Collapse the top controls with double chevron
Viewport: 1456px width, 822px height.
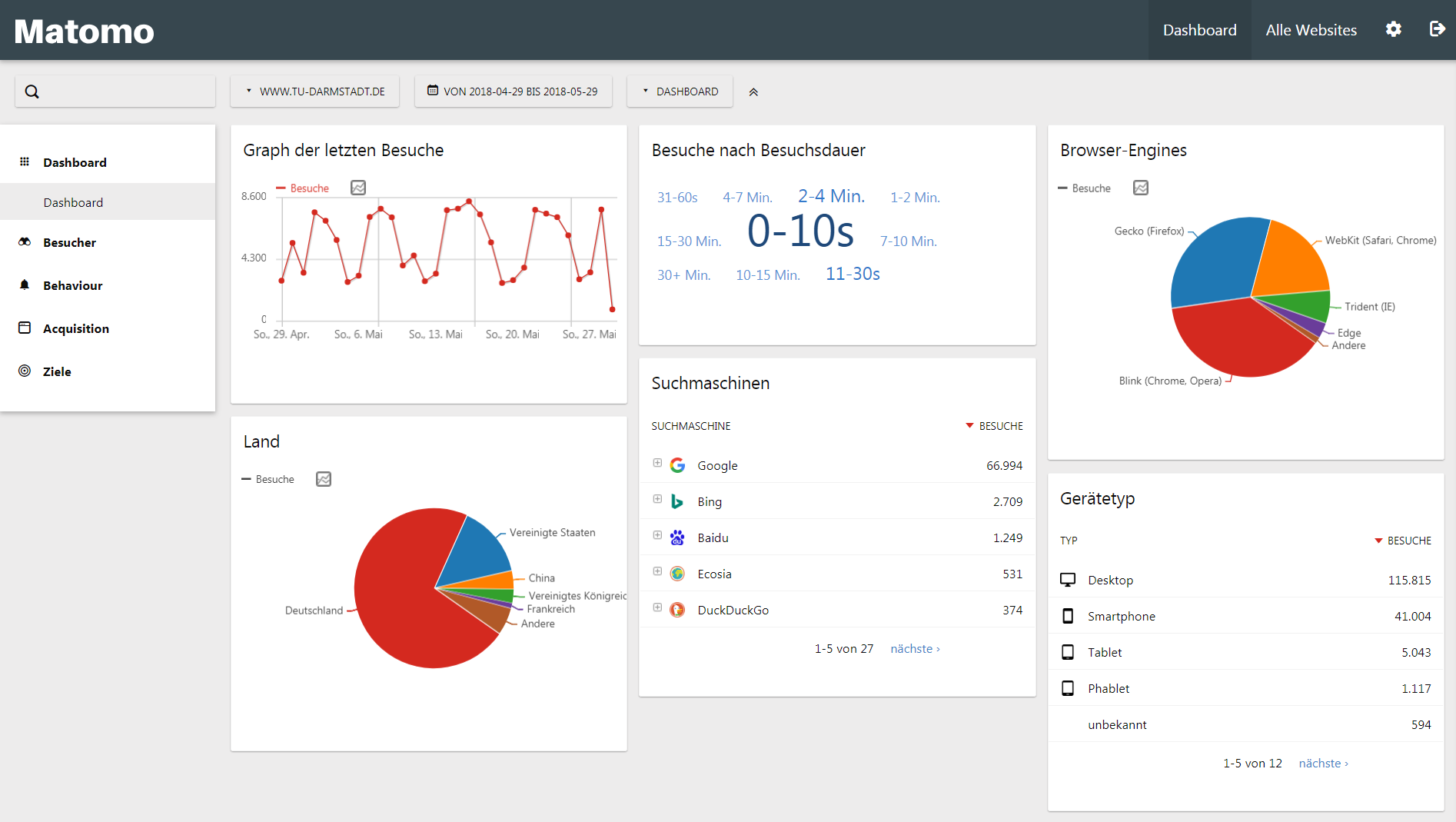click(x=753, y=92)
